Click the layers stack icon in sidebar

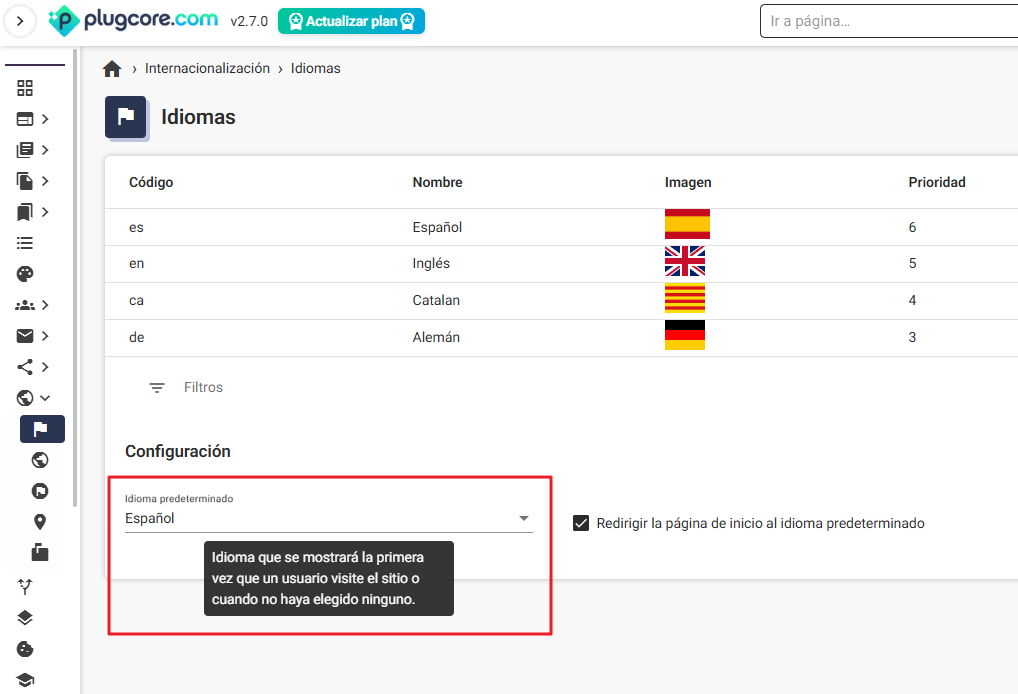point(25,618)
